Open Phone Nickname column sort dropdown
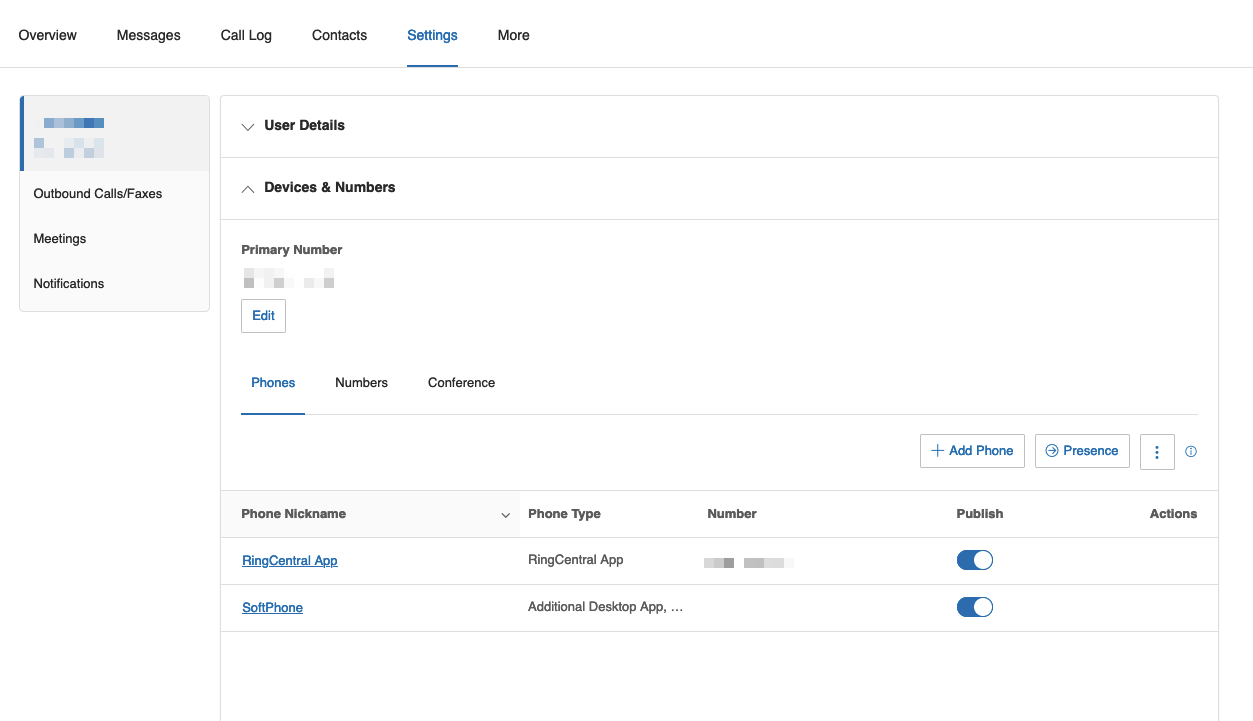 [x=505, y=515]
